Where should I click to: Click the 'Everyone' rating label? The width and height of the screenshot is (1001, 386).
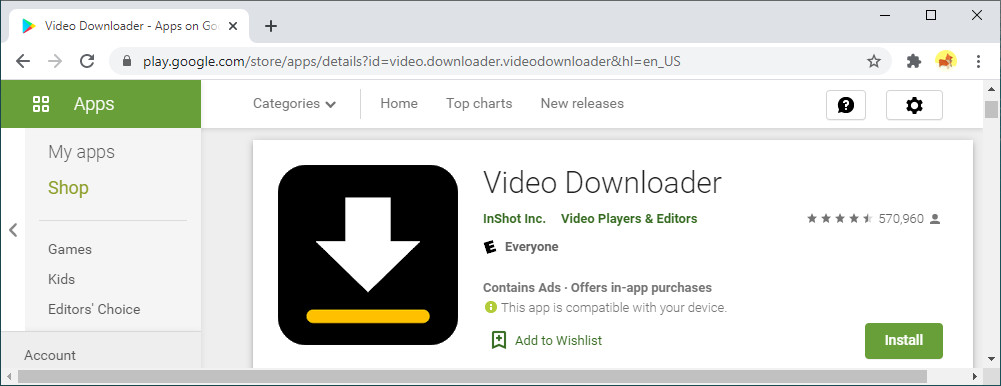coord(531,247)
